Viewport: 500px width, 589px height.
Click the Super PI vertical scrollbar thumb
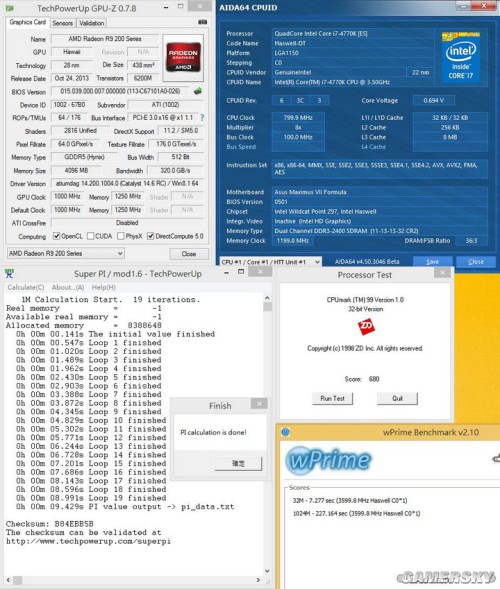[x=267, y=307]
